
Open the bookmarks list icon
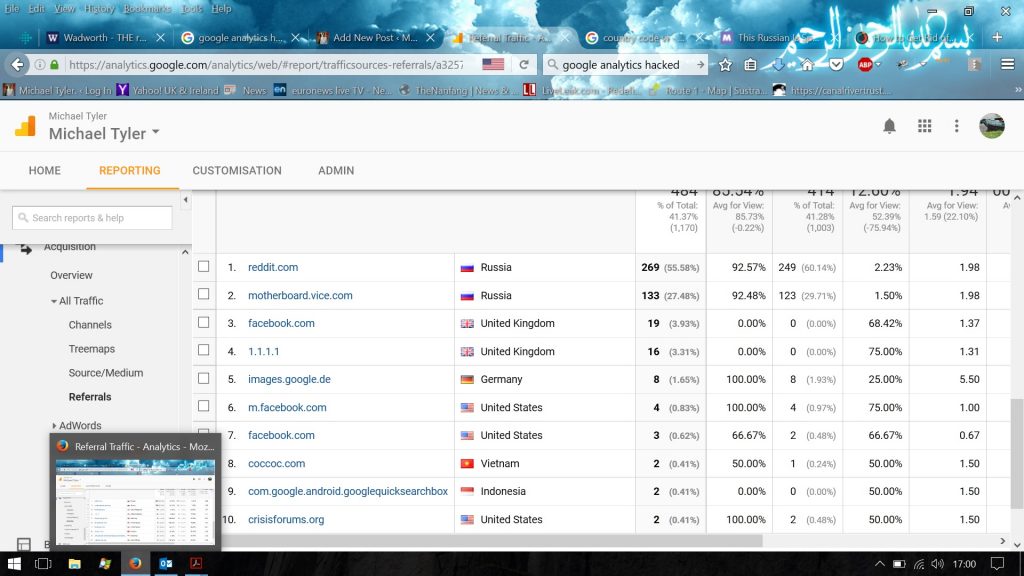pyautogui.click(x=750, y=65)
